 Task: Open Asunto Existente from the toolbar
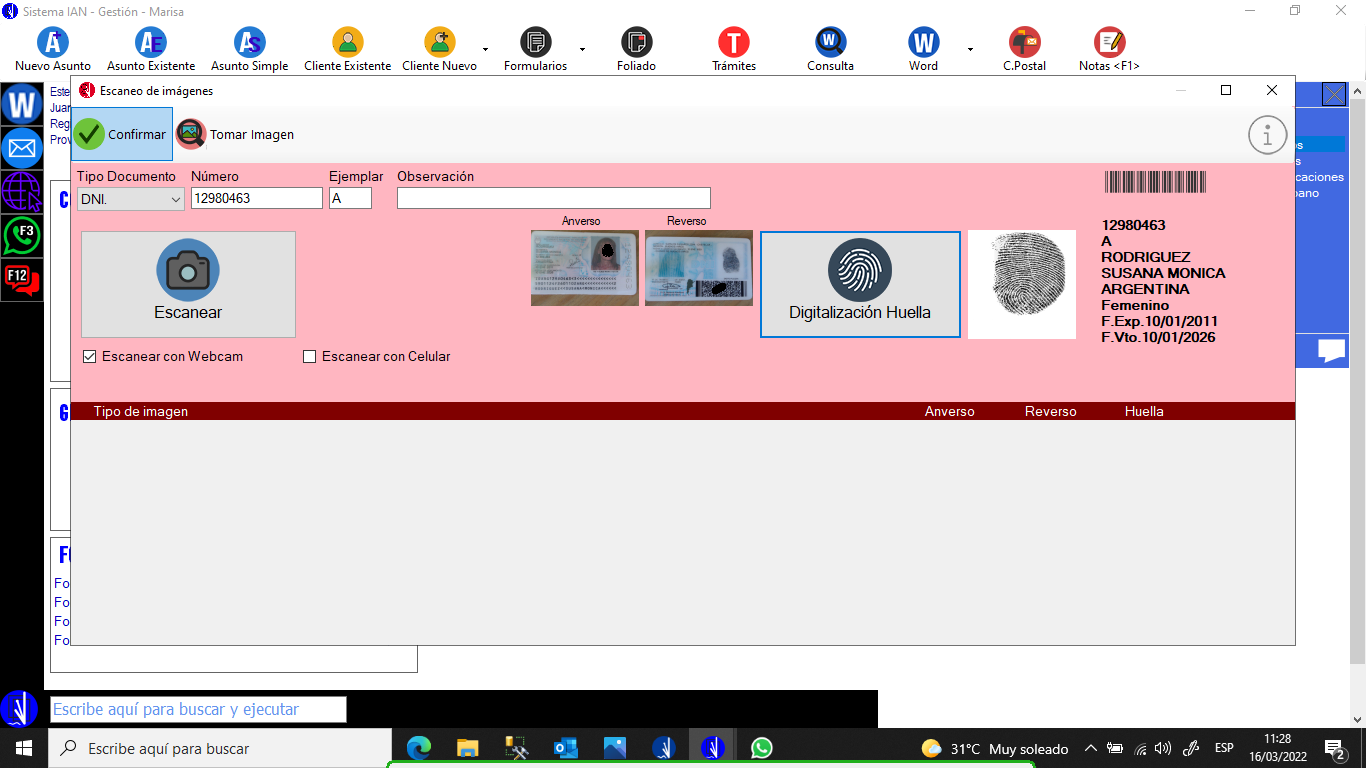click(151, 43)
